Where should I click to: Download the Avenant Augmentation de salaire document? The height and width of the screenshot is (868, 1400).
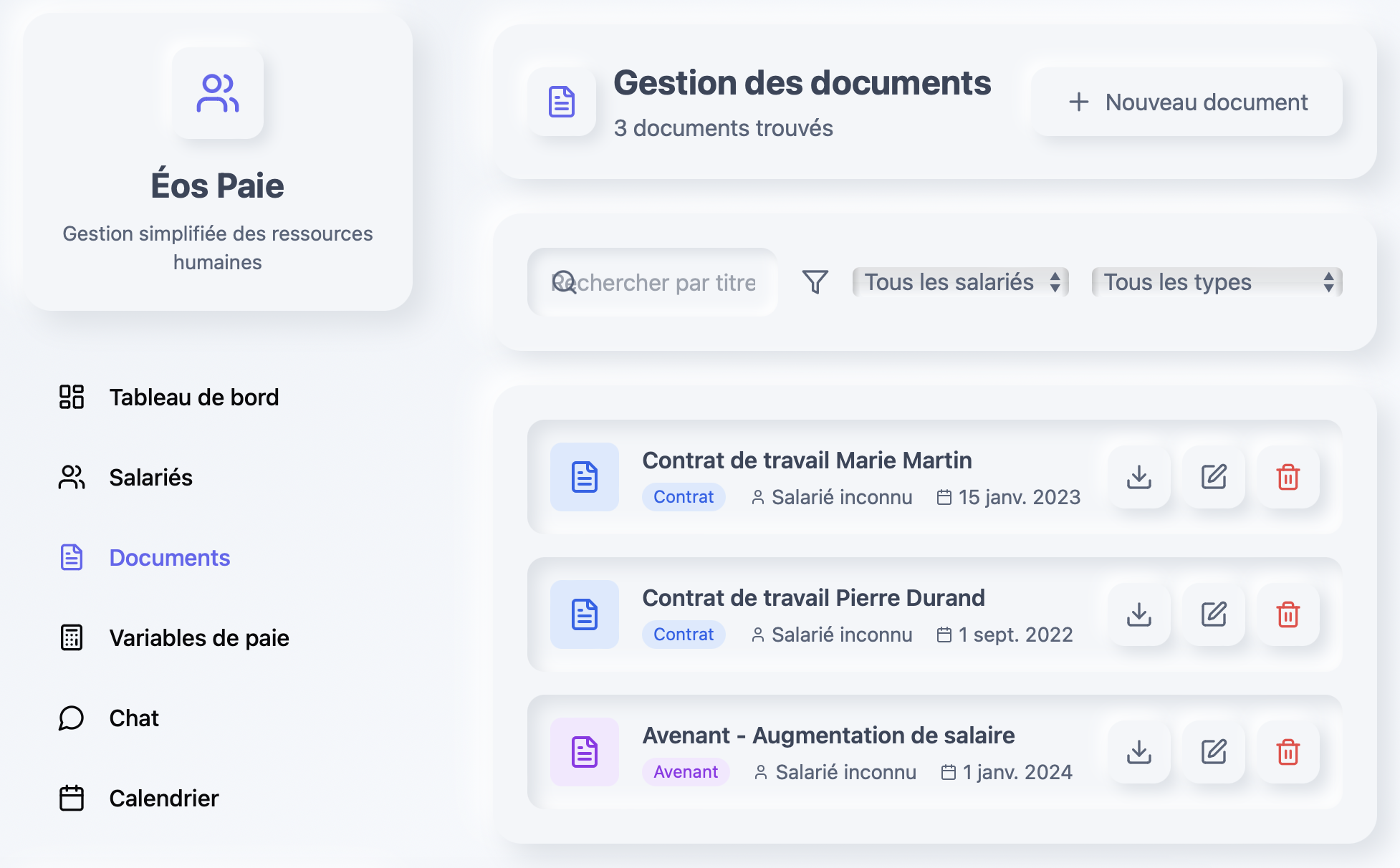1139,752
